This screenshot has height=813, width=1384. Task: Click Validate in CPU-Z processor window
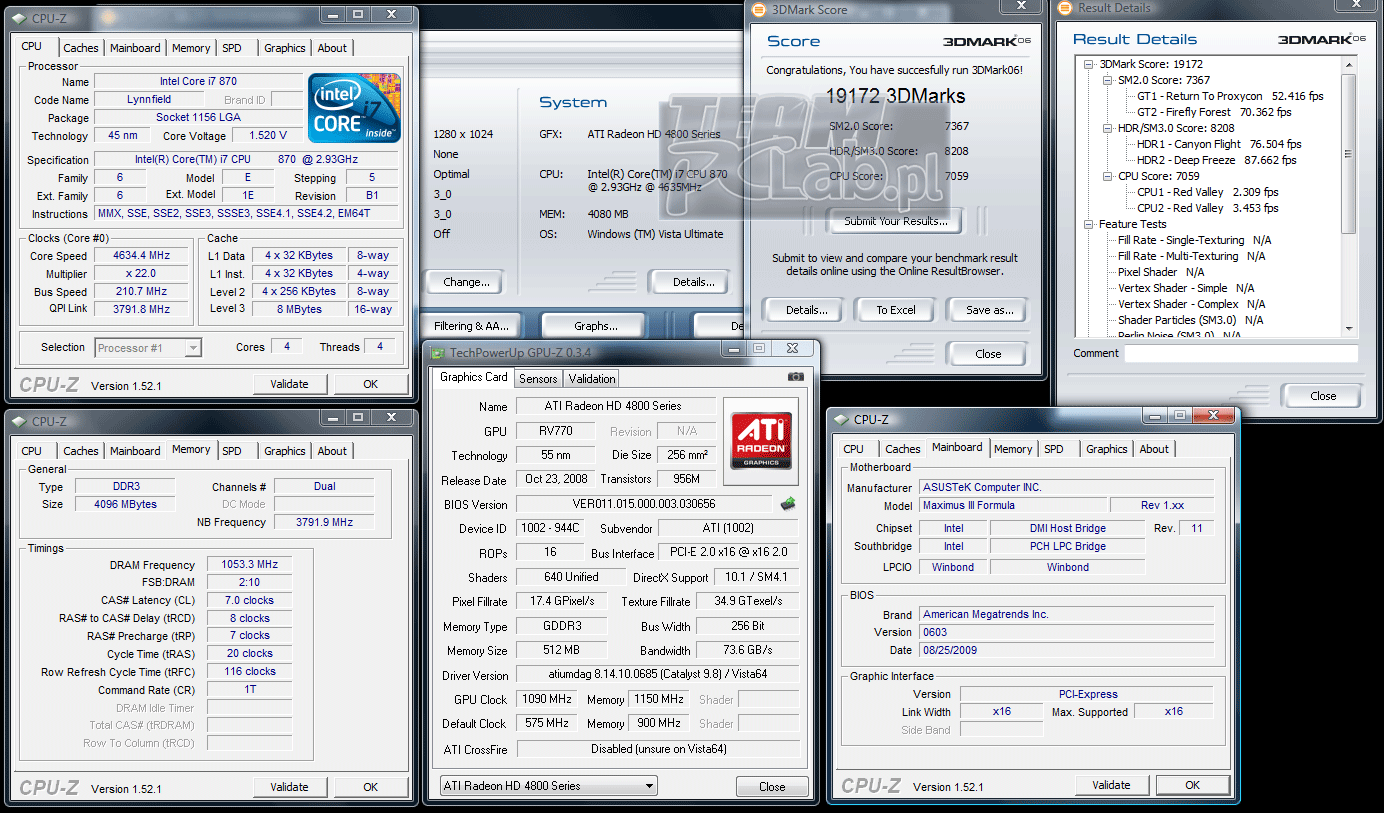pos(289,384)
